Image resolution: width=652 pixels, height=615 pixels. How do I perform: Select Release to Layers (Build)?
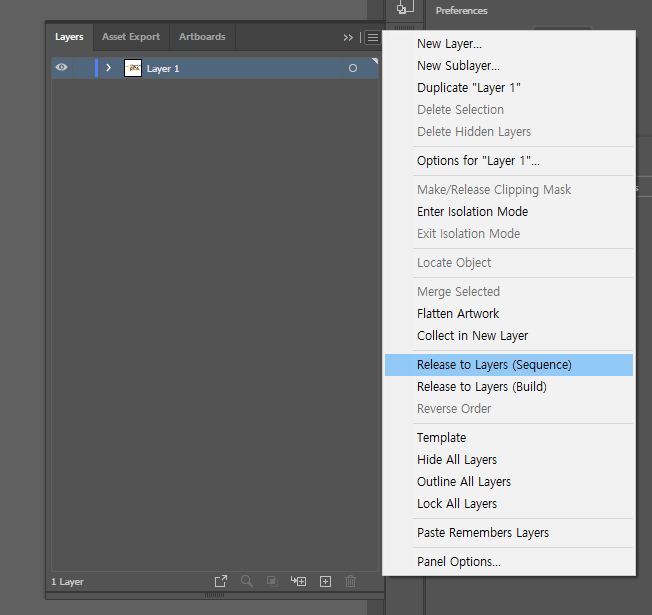509,387
